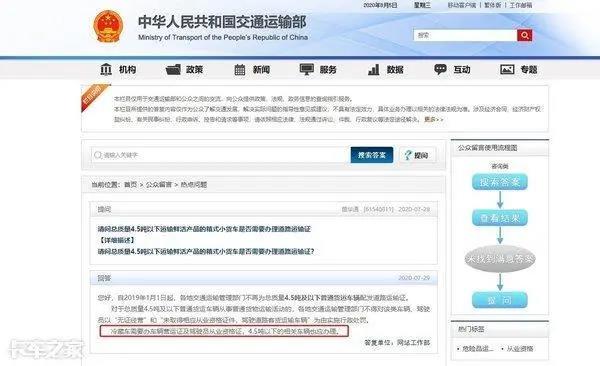Focus the keyword input field
Viewport: 600px width, 366px height.
[x=220, y=155]
